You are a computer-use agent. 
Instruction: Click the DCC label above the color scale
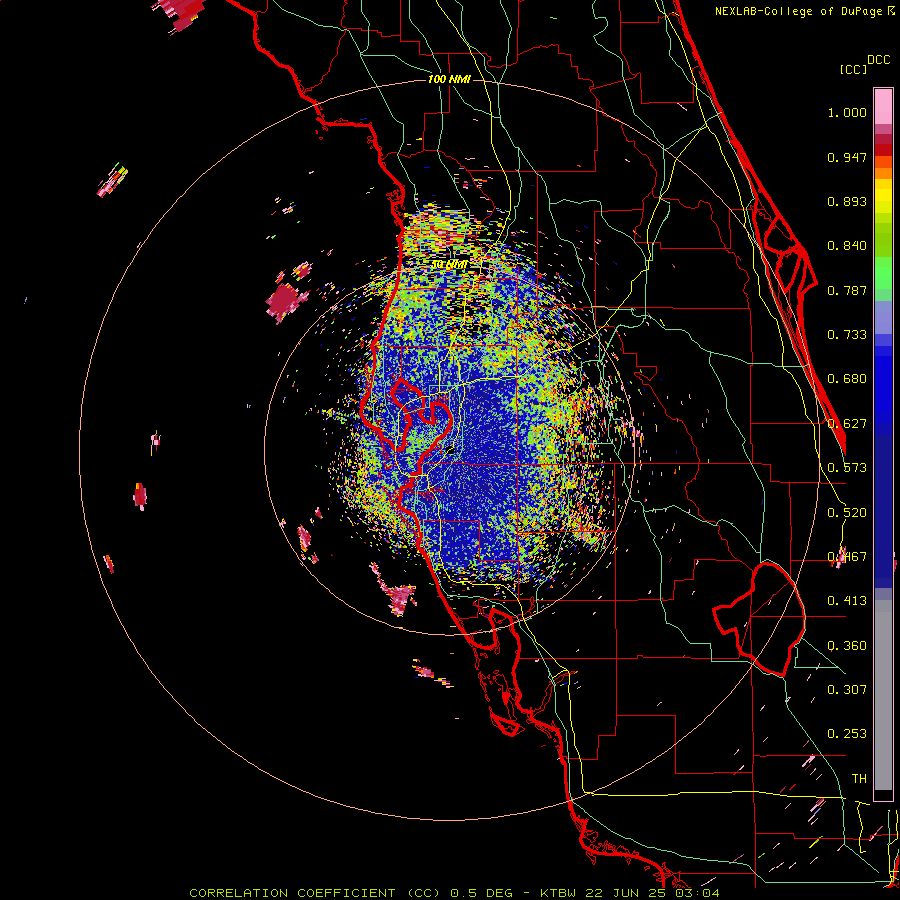click(878, 60)
